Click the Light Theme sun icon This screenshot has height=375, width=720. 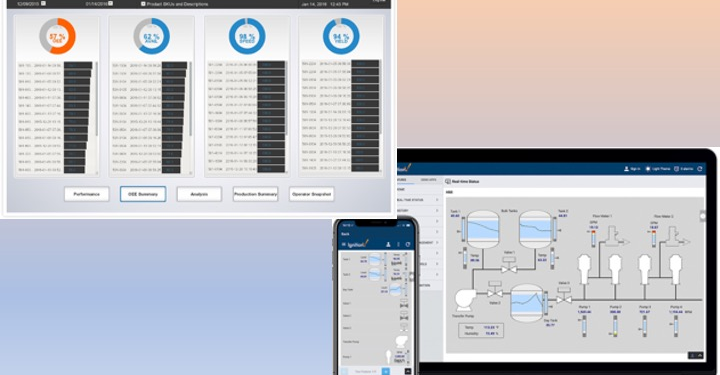(648, 169)
